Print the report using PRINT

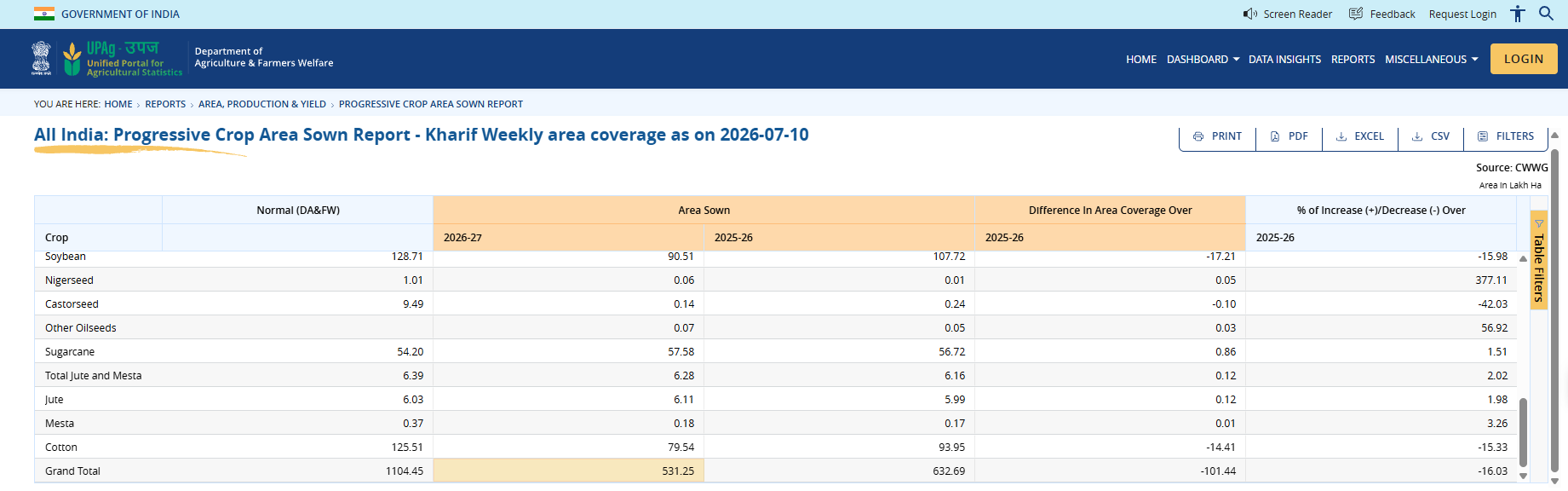(x=1217, y=136)
